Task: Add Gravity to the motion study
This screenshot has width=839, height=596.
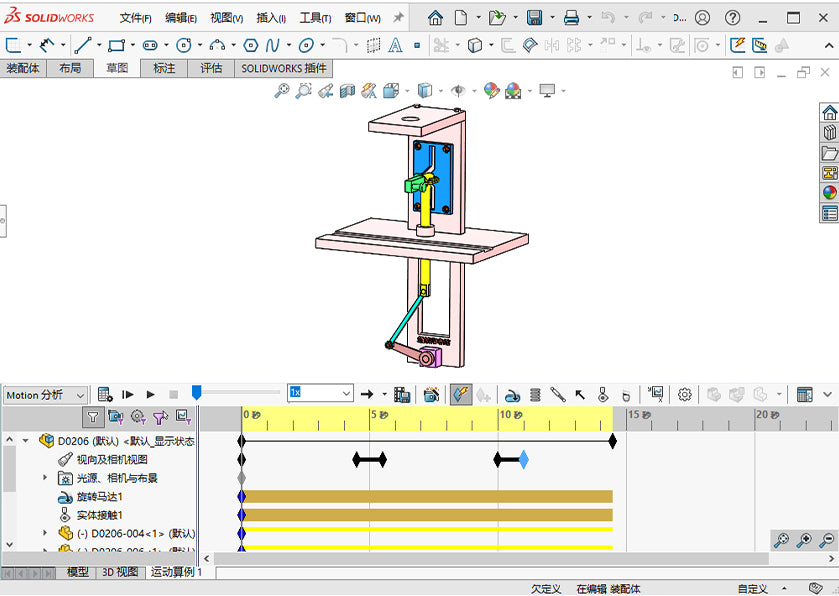Action: 626,395
